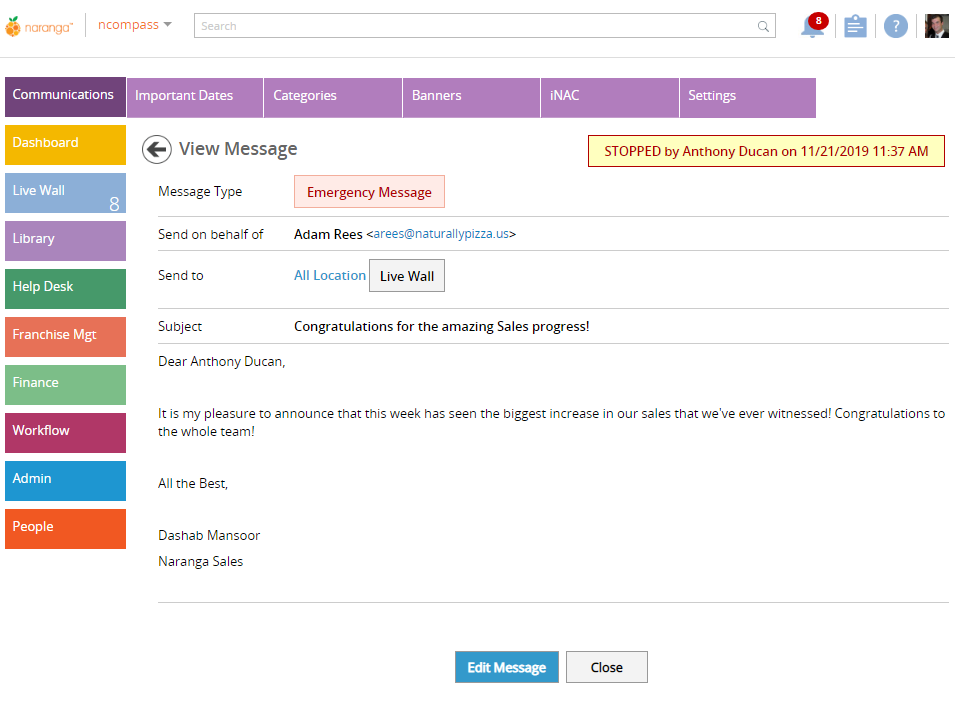Click the help question mark icon
This screenshot has height=709, width=955.
(895, 26)
